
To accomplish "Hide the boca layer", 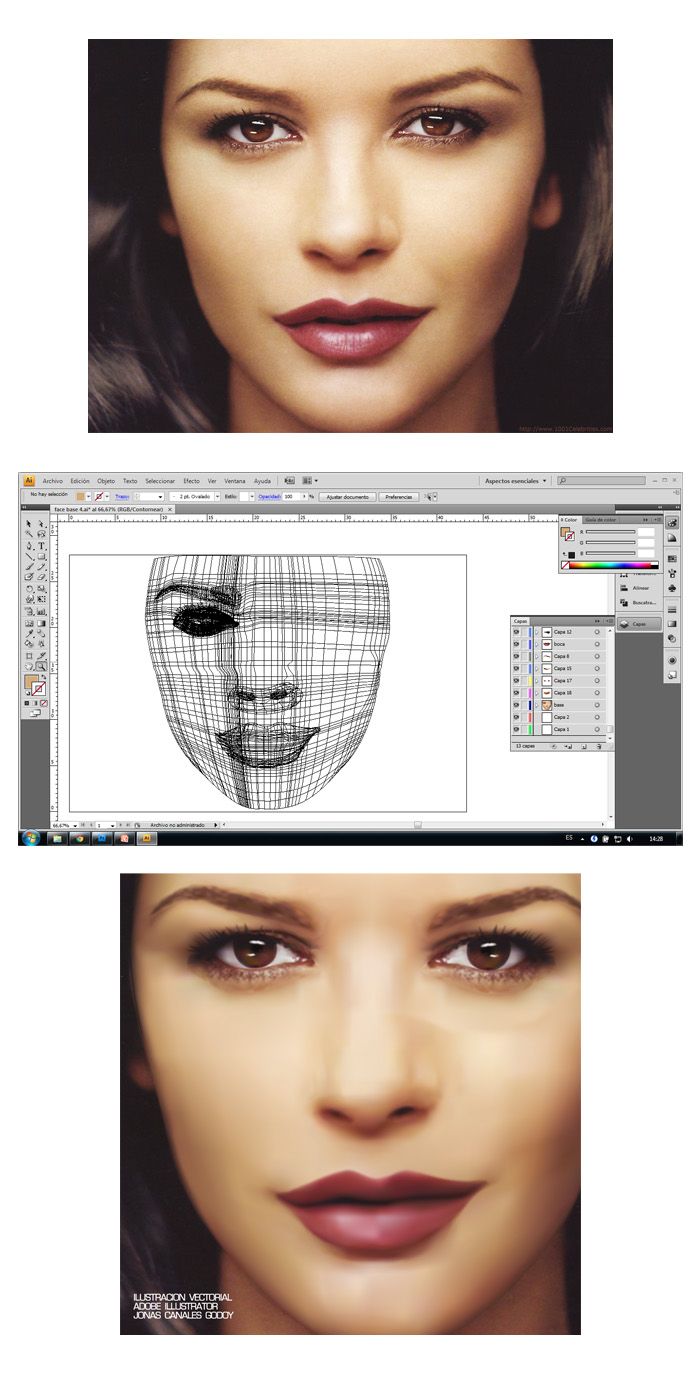I will click(x=516, y=644).
